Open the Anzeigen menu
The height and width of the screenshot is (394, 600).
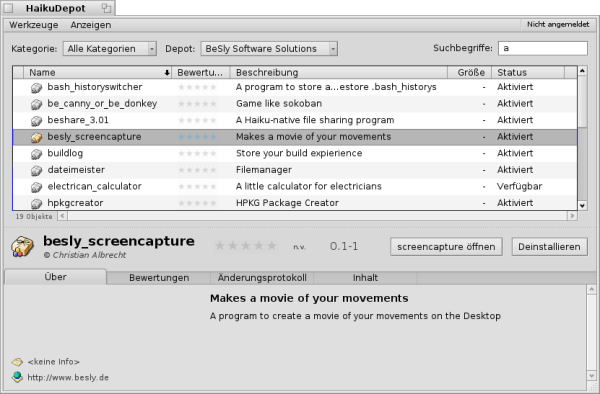coord(91,25)
